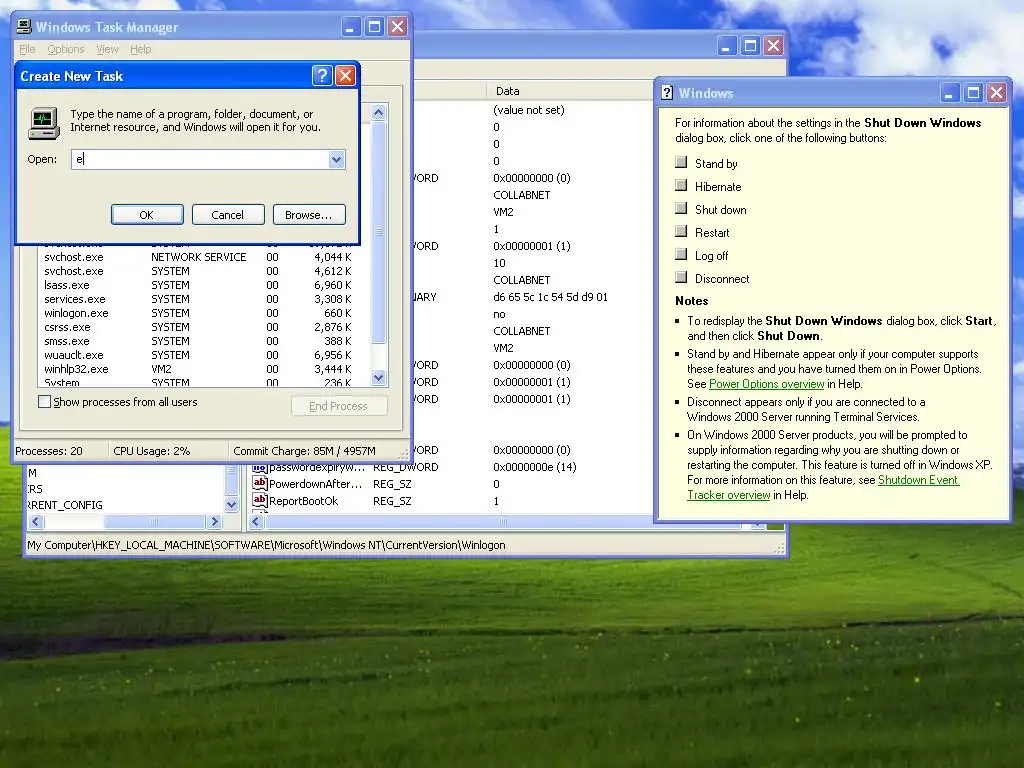Click the 0x0000000e (14) data value
Screen dimensions: 1024x768
coord(535,467)
